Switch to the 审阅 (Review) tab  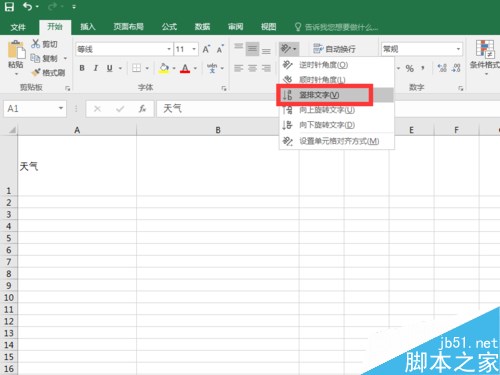tap(236, 27)
